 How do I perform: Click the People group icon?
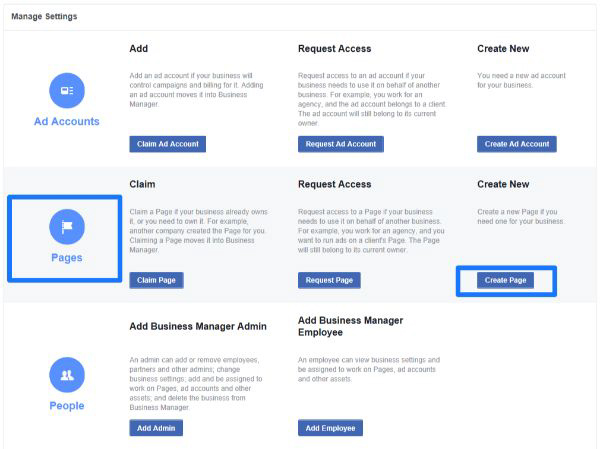click(67, 375)
